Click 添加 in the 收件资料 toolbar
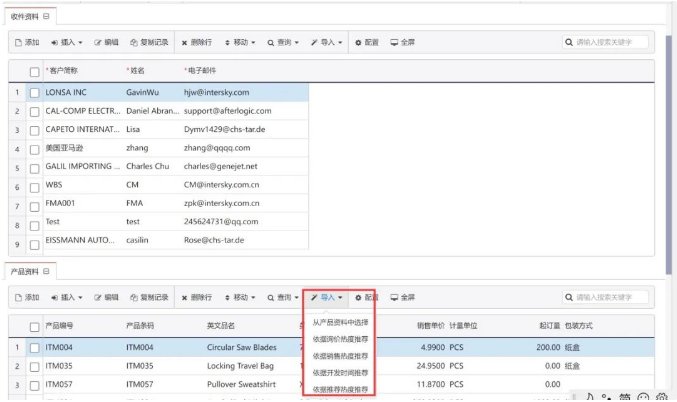The width and height of the screenshot is (677, 402). pyautogui.click(x=27, y=43)
